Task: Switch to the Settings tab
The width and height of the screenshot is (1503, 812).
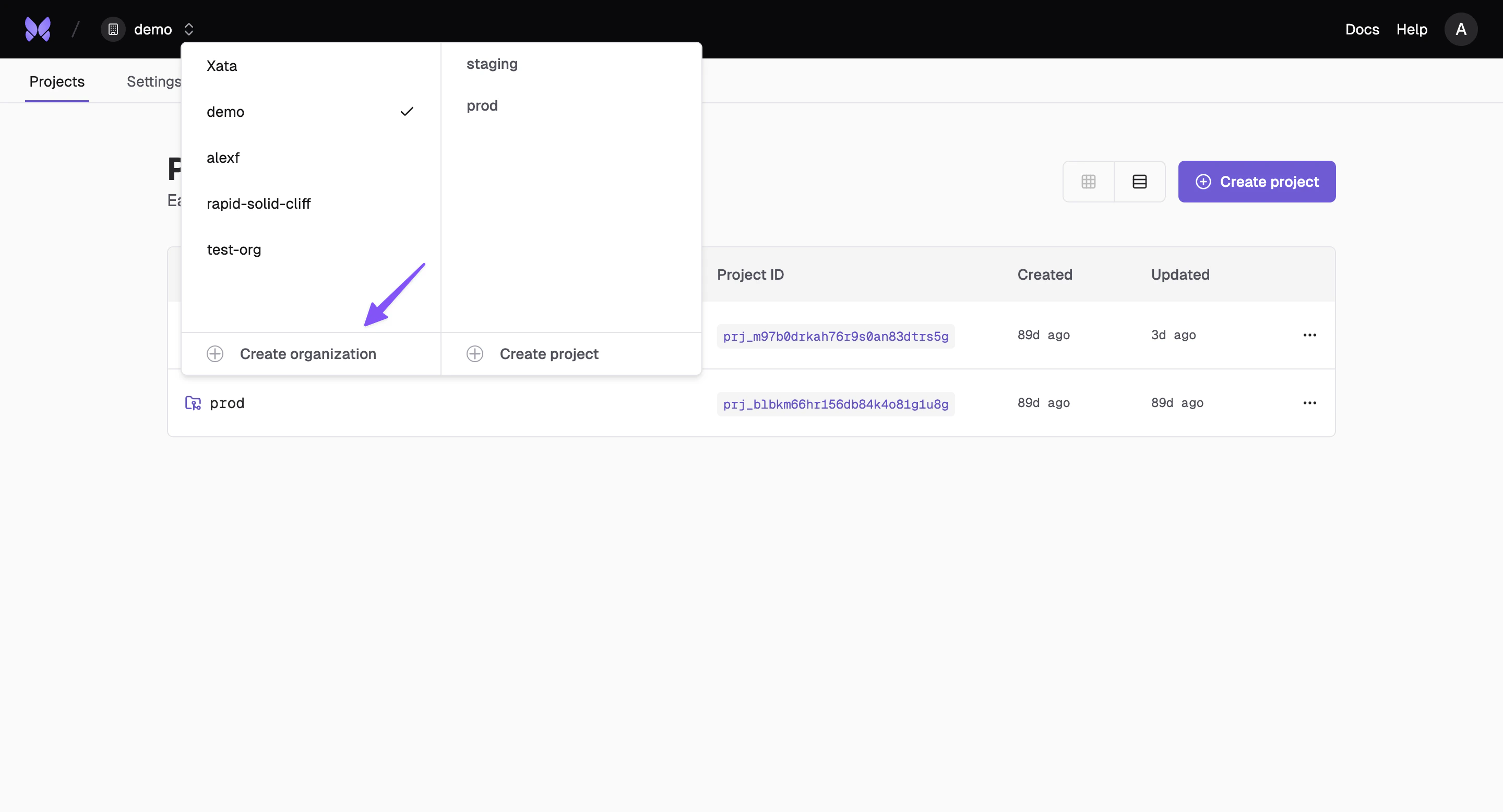Action: (x=153, y=81)
